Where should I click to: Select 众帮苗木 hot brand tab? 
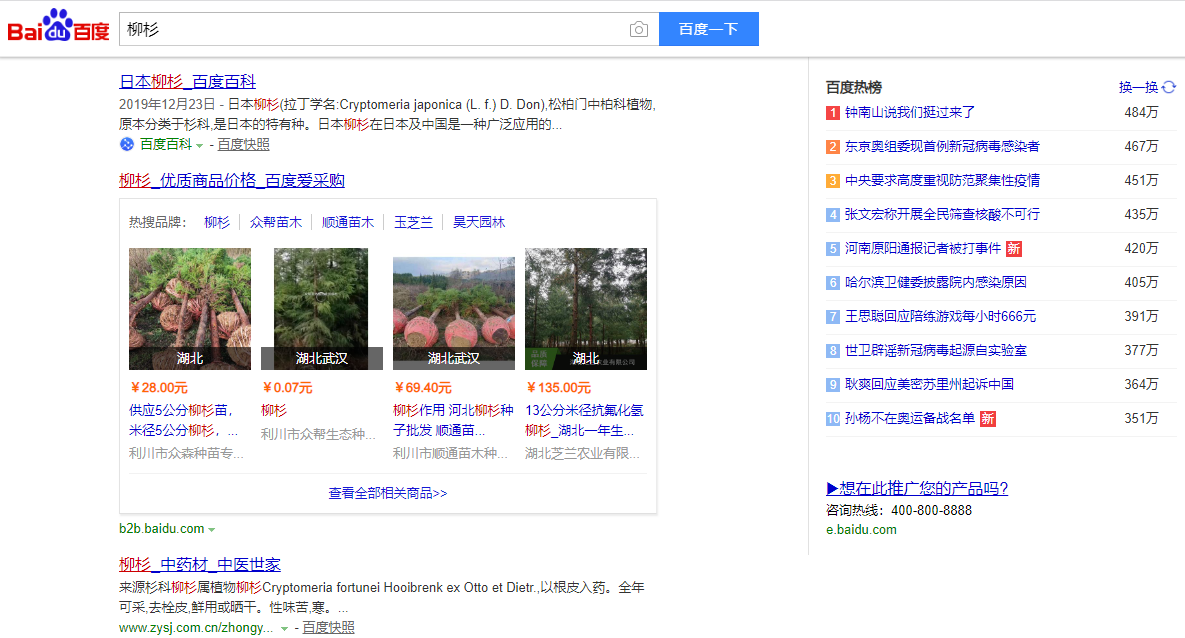point(276,222)
